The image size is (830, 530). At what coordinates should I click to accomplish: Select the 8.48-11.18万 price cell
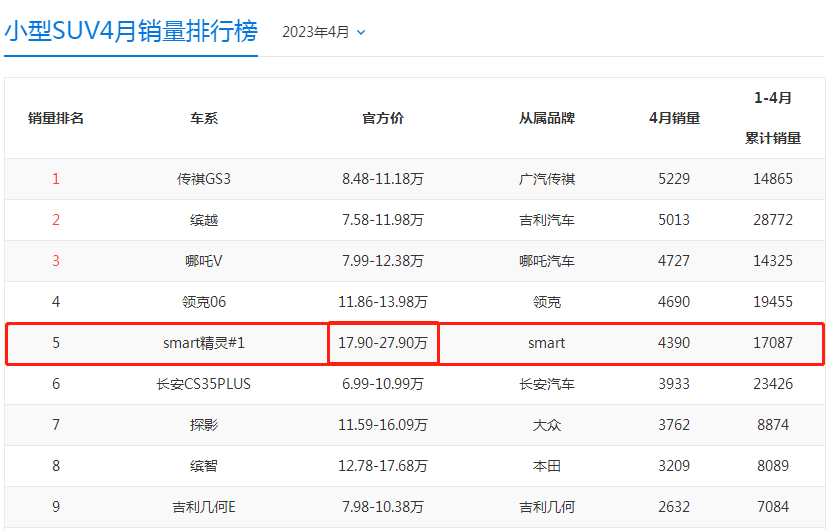tap(383, 179)
